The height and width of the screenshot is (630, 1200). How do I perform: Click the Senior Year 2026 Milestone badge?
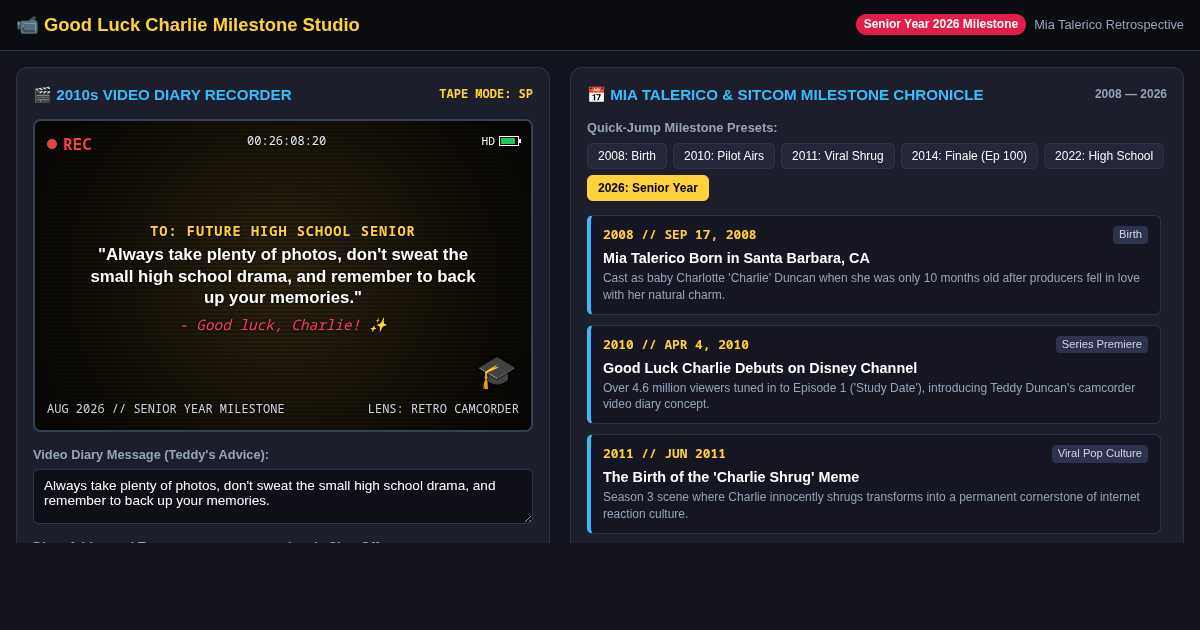point(941,24)
